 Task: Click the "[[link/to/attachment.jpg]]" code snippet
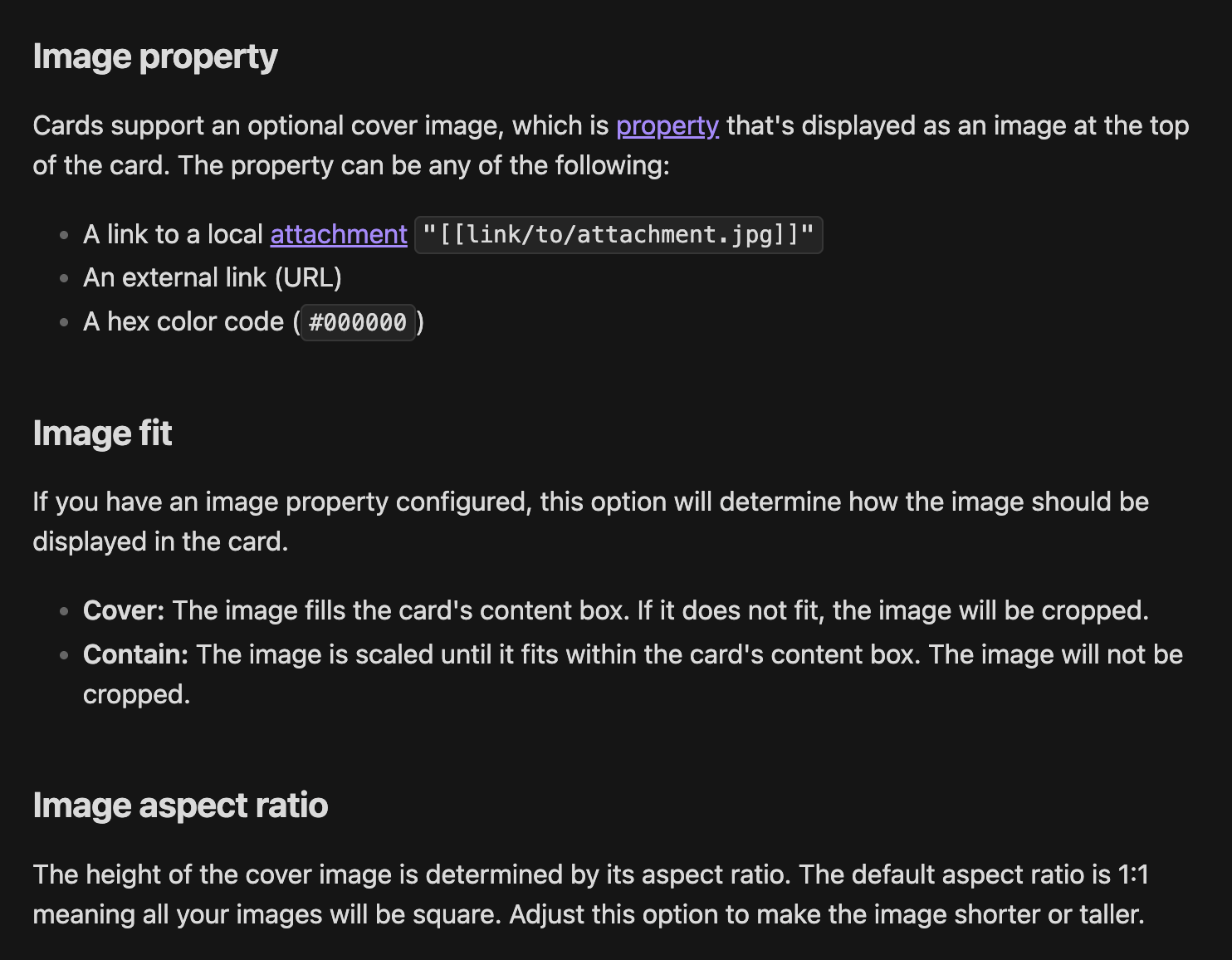tap(618, 235)
